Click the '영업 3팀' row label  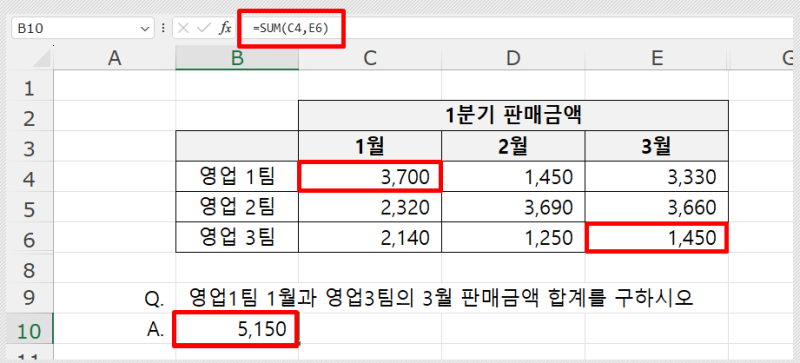237,237
